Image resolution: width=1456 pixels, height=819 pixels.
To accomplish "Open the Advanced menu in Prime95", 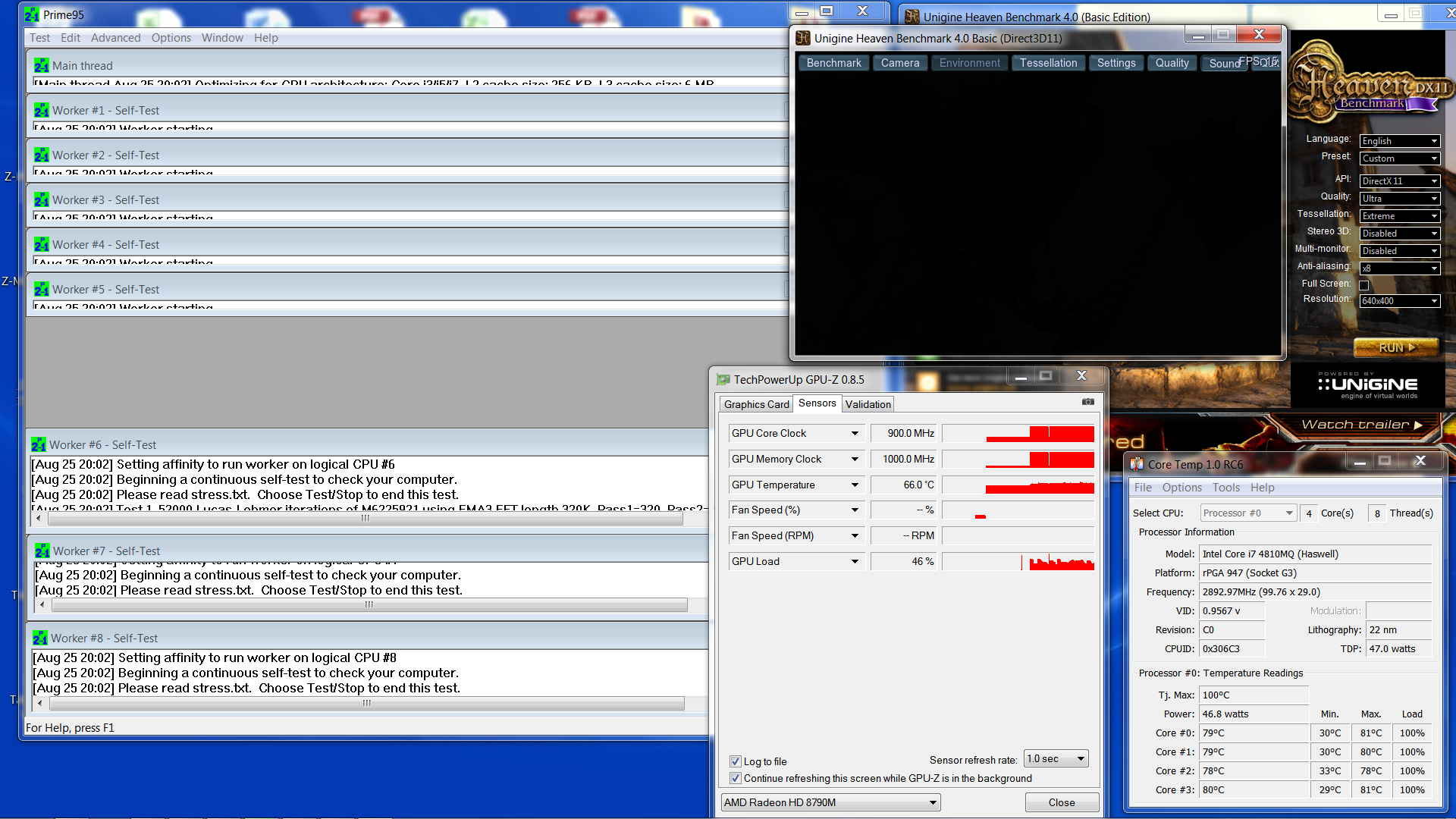I will pos(115,38).
